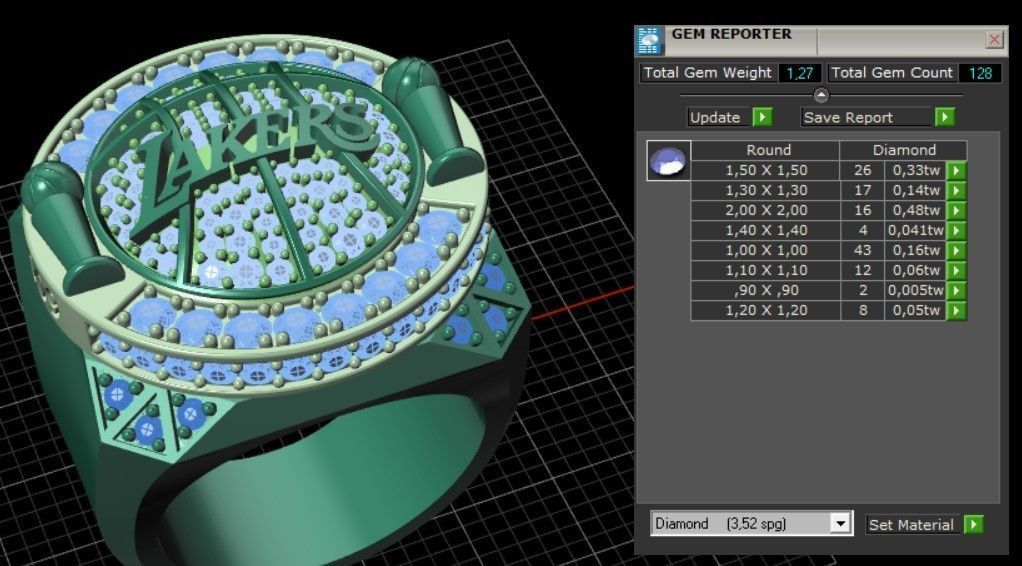Click green arrow for 1,10 X 1,10 row
This screenshot has width=1022, height=566.
(956, 271)
